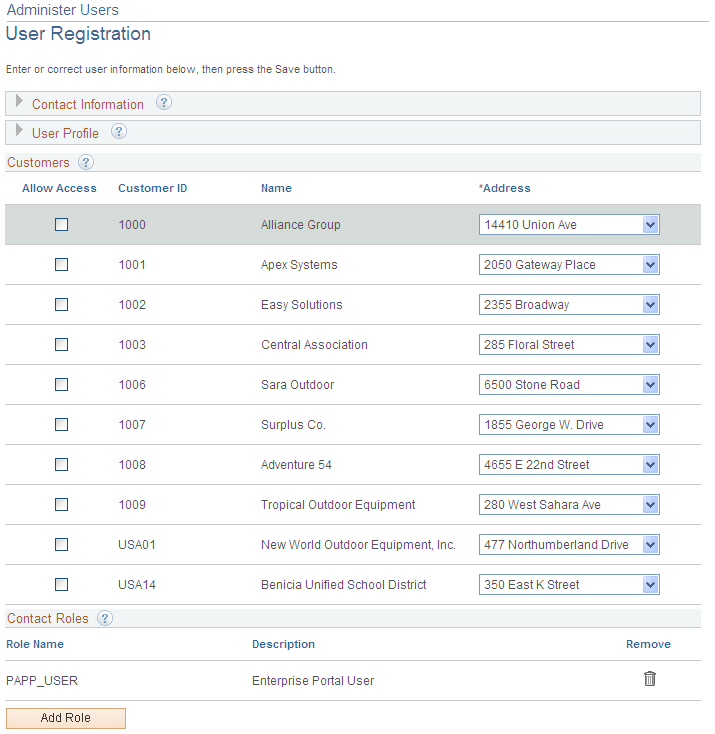Click customer ID 1001
Image resolution: width=715 pixels, height=734 pixels.
[132, 264]
